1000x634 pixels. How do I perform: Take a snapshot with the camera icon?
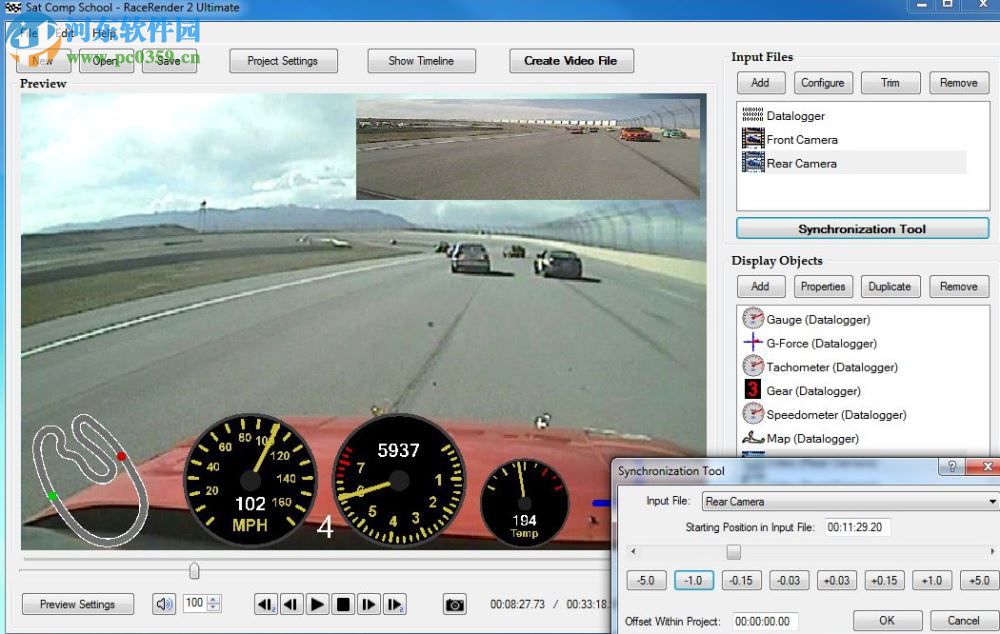tap(455, 604)
